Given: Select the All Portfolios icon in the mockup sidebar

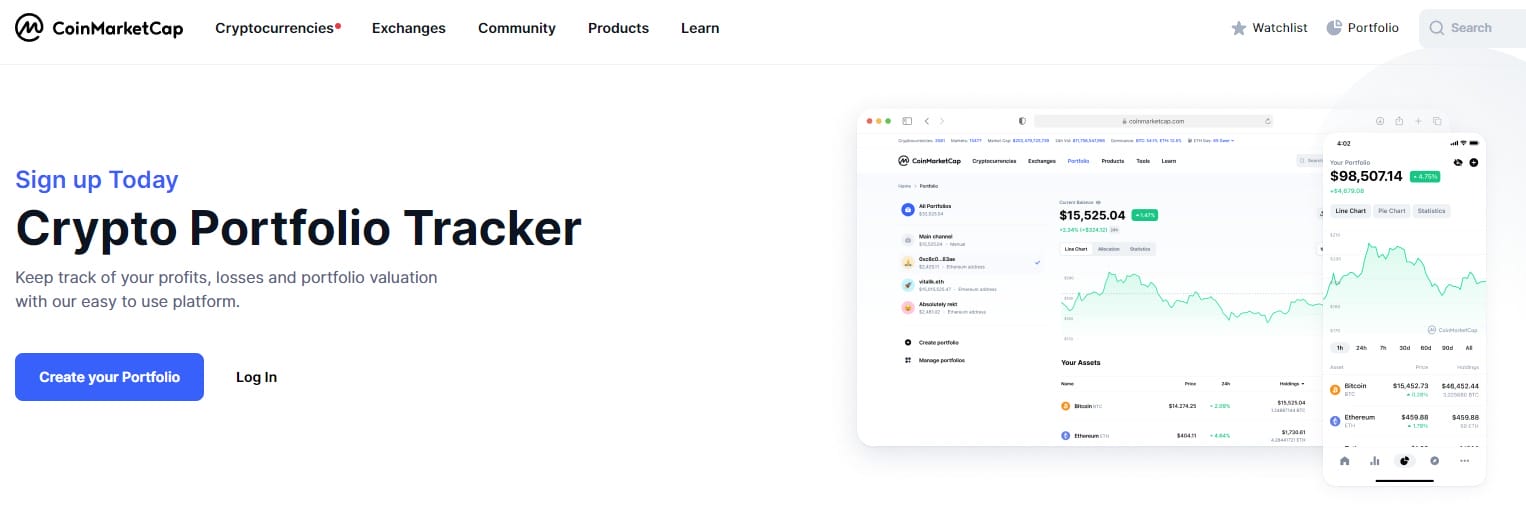Looking at the screenshot, I should point(908,210).
